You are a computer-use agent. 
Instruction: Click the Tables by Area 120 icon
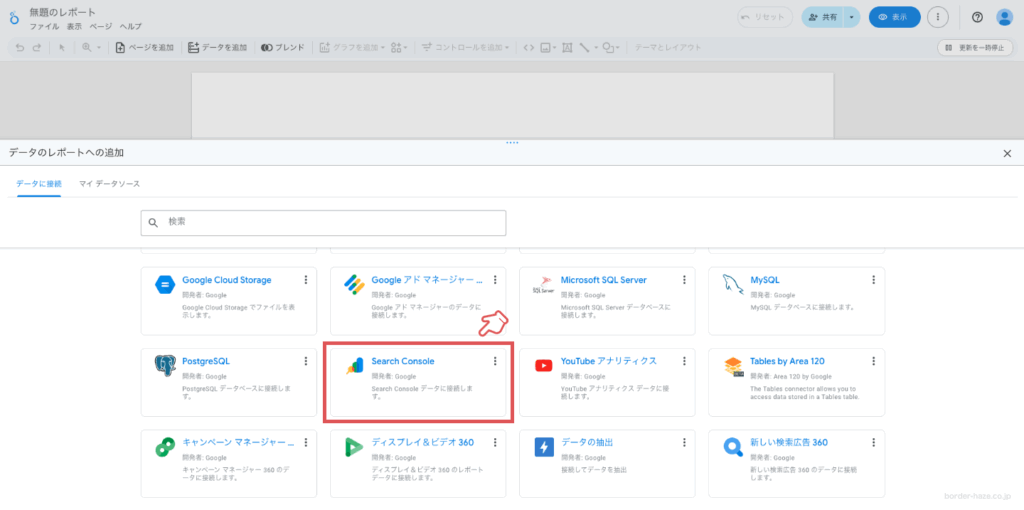[733, 366]
